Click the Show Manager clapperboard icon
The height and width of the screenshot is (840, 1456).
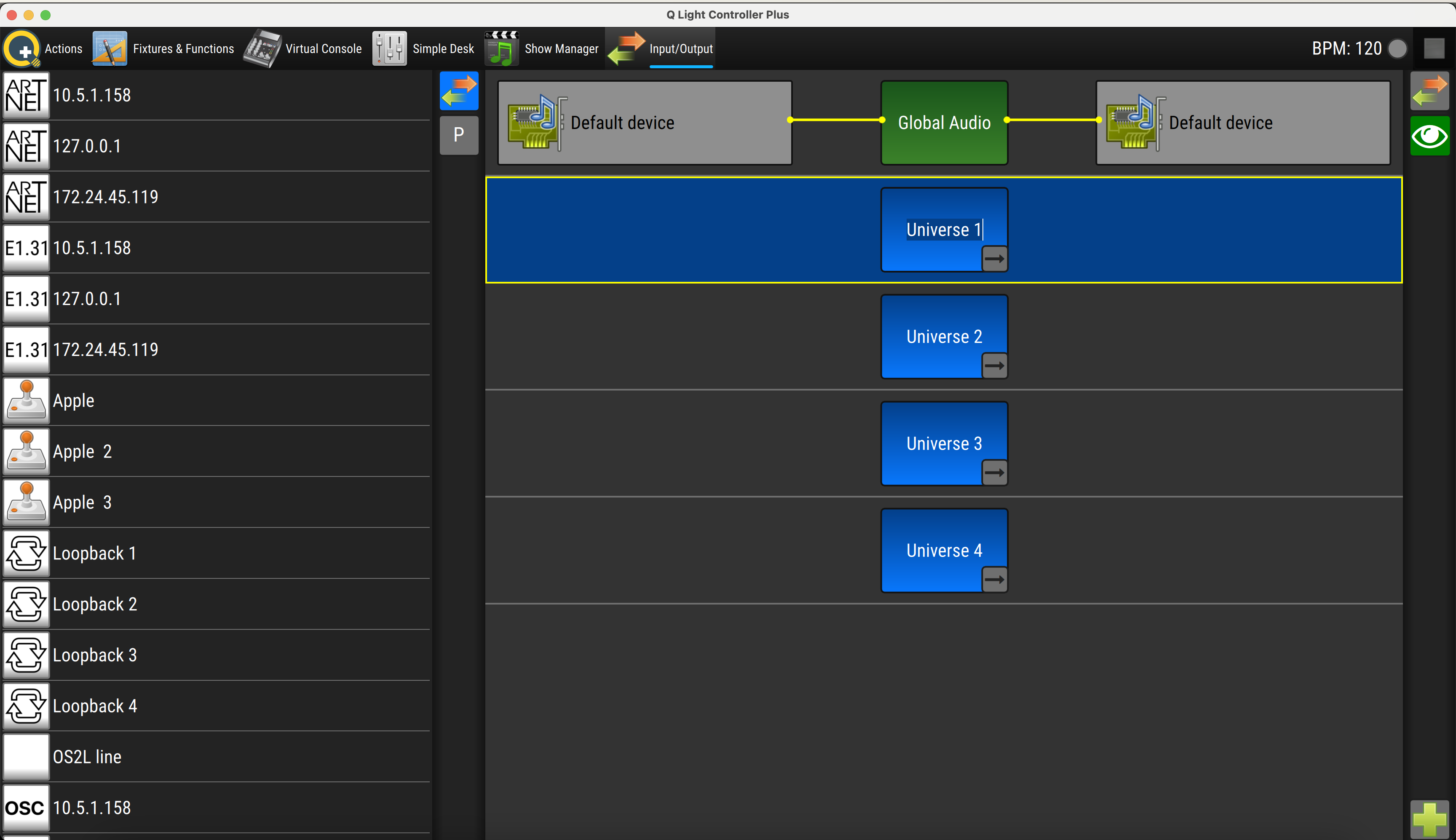[502, 48]
